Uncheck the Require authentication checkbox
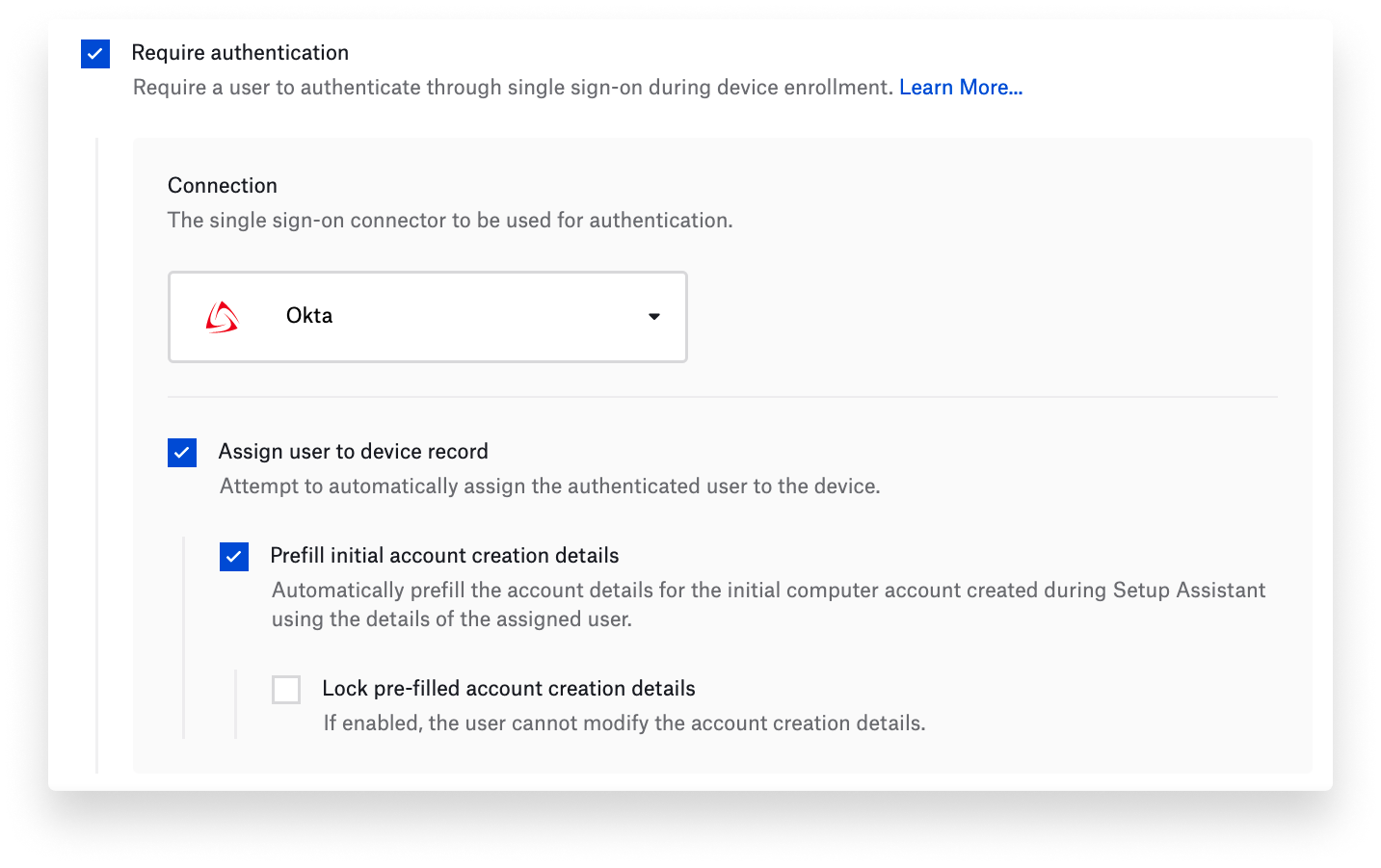Viewport: 1381px width, 868px height. pos(95,54)
